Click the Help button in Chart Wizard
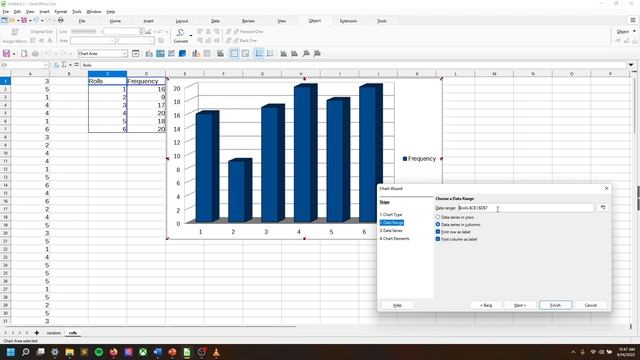The image size is (640, 360). point(397,305)
